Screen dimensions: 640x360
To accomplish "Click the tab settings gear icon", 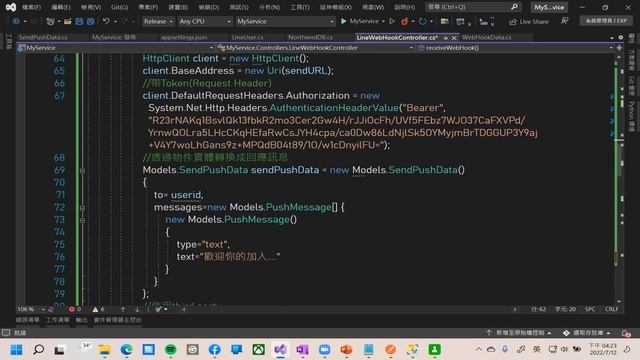I will click(621, 37).
